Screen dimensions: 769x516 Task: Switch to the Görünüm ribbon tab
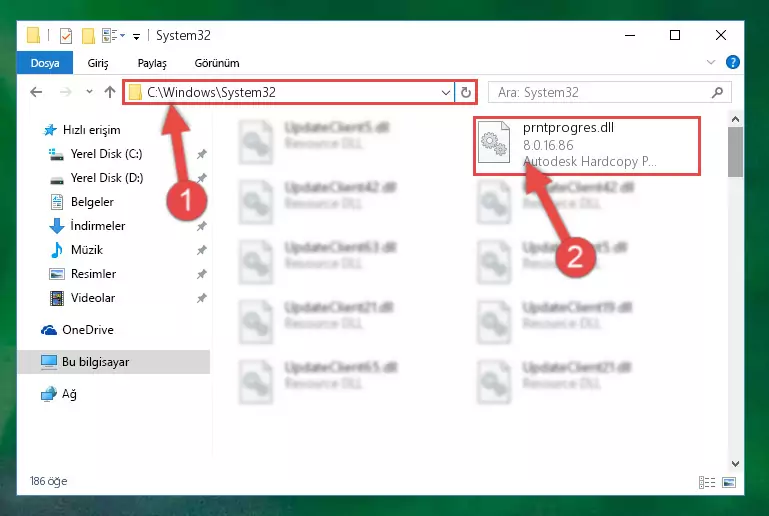tap(217, 63)
